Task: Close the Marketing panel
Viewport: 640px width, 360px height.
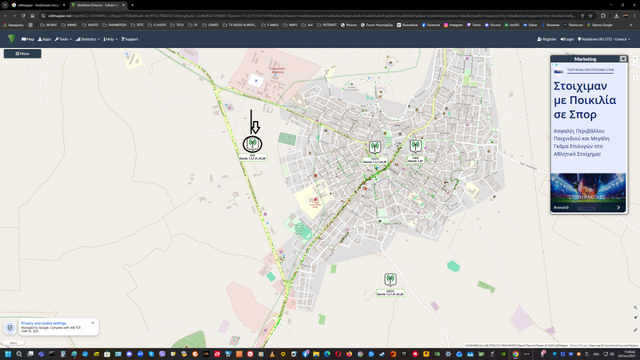Action: point(623,59)
